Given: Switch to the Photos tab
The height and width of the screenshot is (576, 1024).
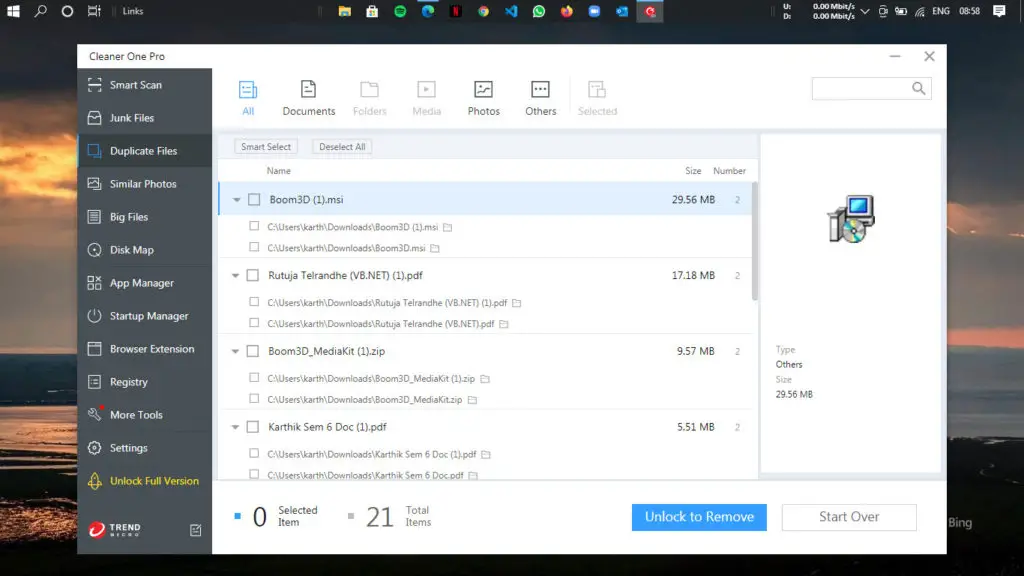Looking at the screenshot, I should click(483, 98).
